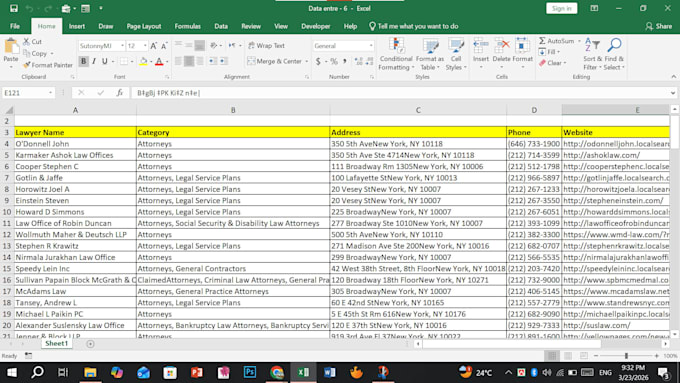Click the AutoSum sigma icon
The image size is (680, 383).
(x=542, y=41)
